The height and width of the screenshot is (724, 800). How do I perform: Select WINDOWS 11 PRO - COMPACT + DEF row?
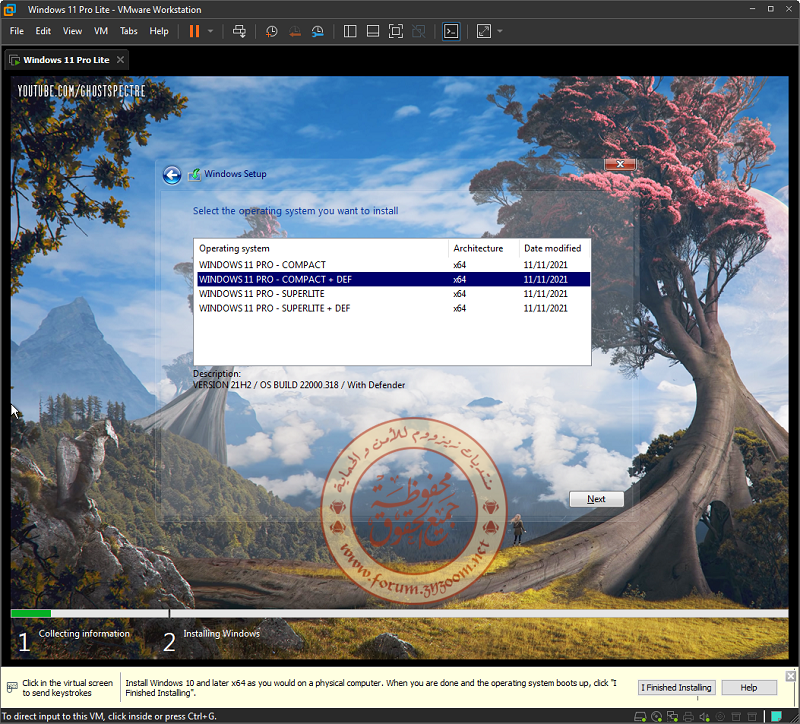(x=393, y=279)
